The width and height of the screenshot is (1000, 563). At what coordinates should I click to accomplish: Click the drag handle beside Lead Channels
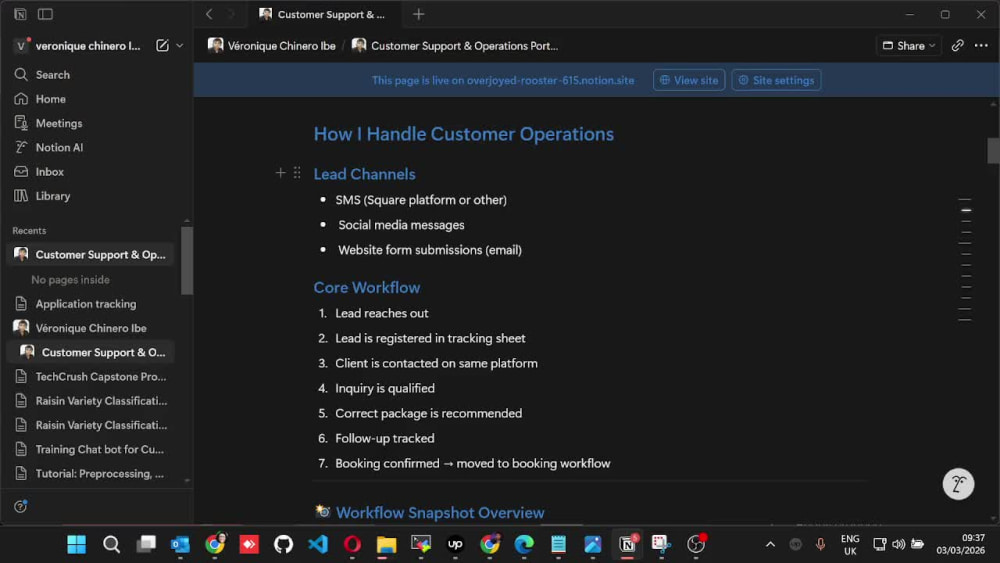(297, 173)
